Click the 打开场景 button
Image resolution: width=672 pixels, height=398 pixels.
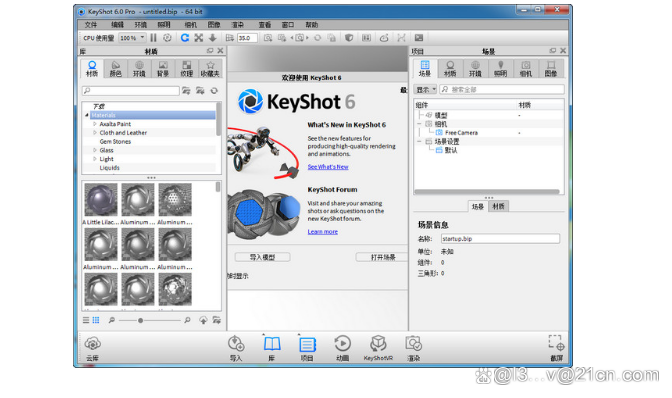tap(382, 257)
